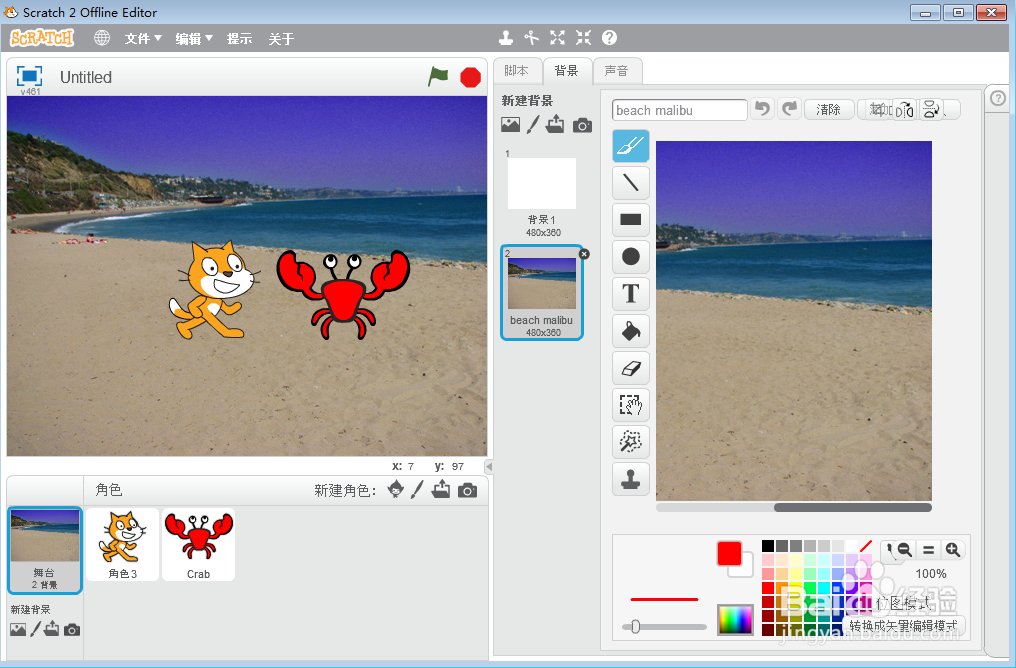Screen dimensions: 1016x668
Task: Select the Brush tool in paint editor
Action: (630, 146)
